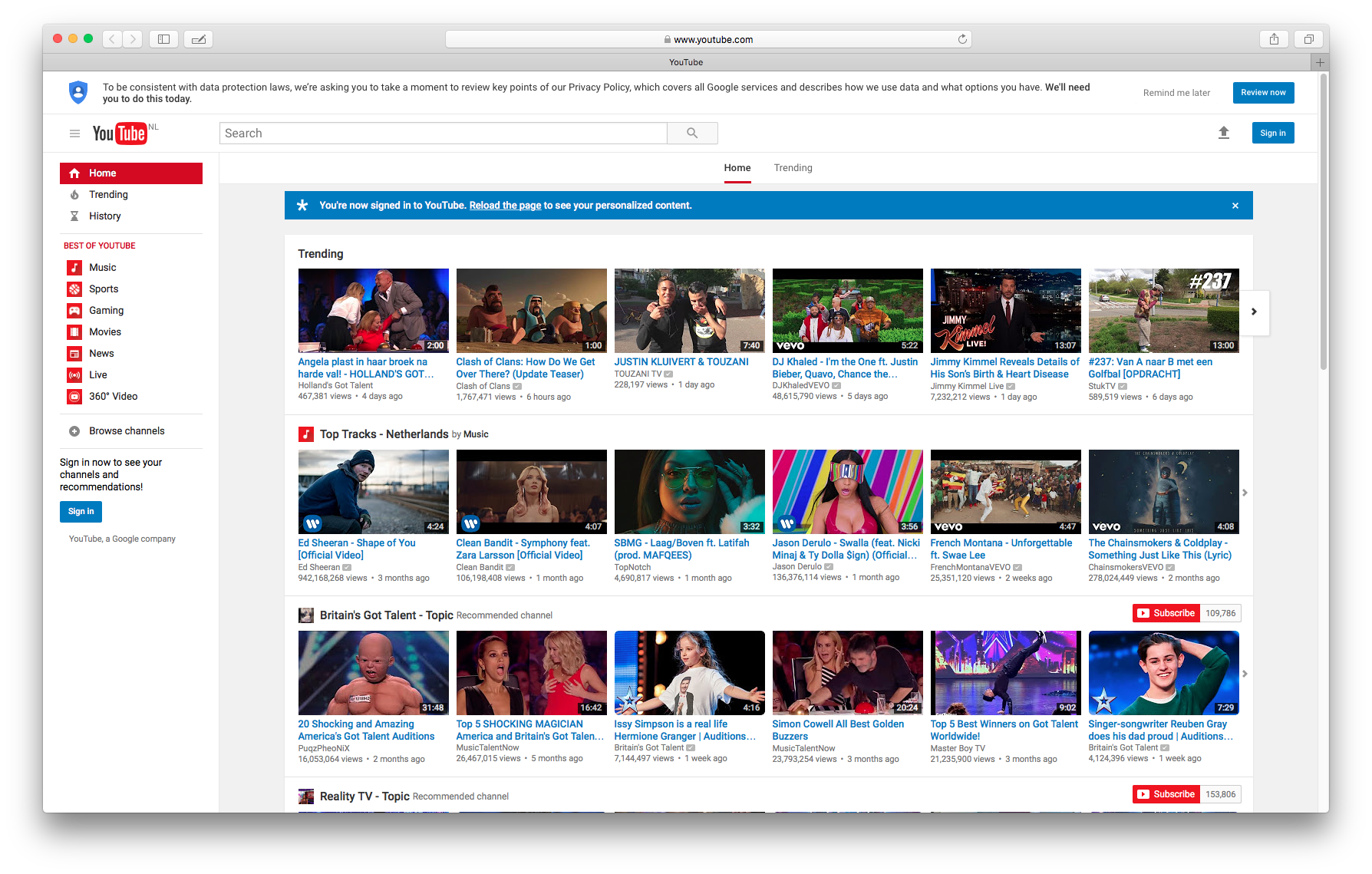Open Jason Derulo Swalla thumbnail
The image size is (1372, 874).
click(x=847, y=492)
